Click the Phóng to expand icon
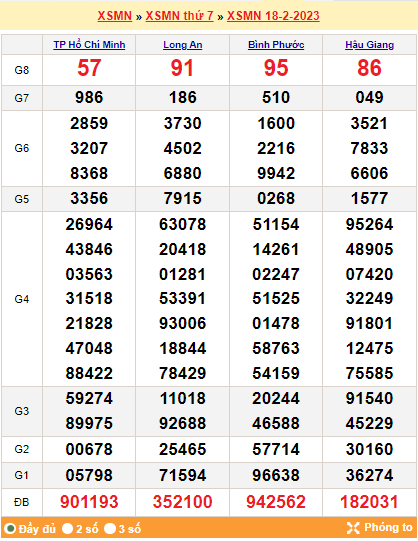The width and height of the screenshot is (418, 541). click(353, 528)
